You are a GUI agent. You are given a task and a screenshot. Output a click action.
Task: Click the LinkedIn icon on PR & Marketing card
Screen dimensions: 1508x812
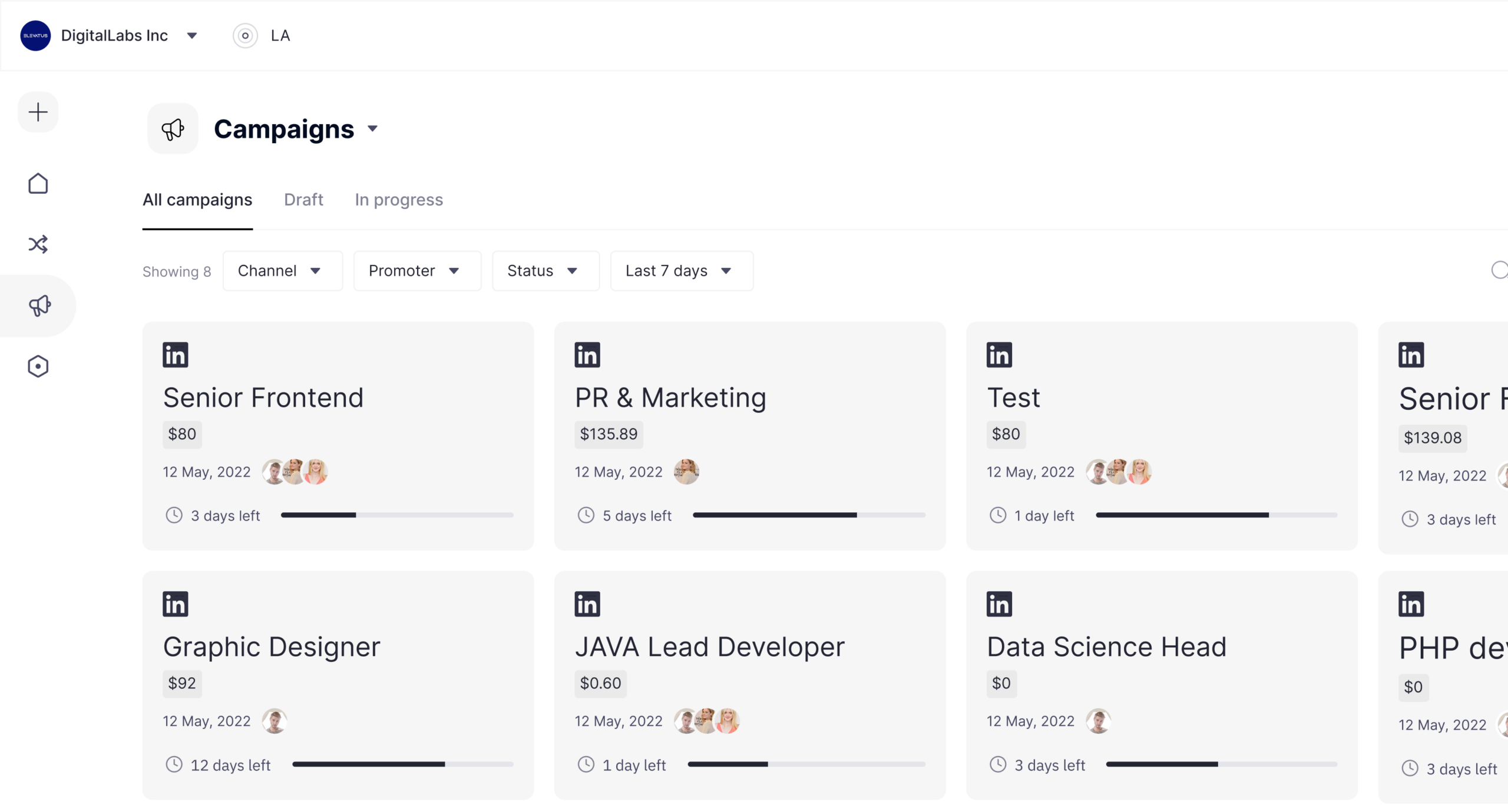click(588, 354)
